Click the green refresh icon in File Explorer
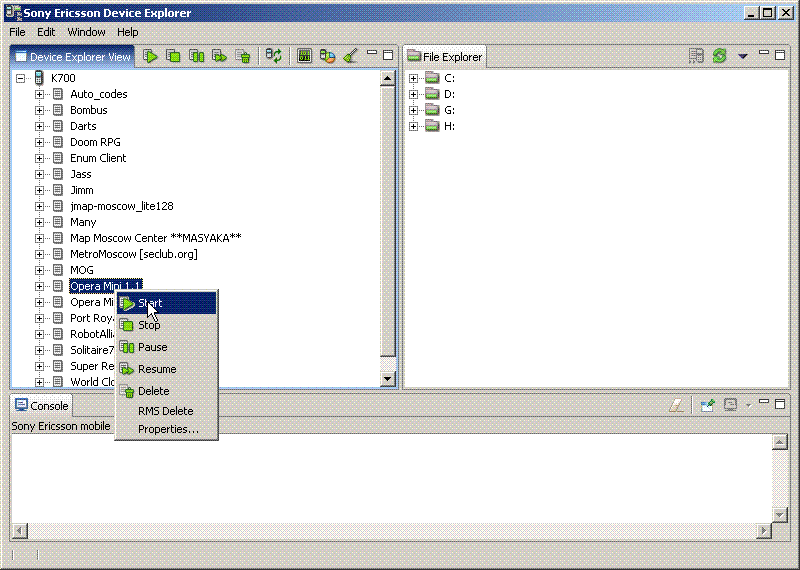Screen dimensions: 800x570 [719, 56]
